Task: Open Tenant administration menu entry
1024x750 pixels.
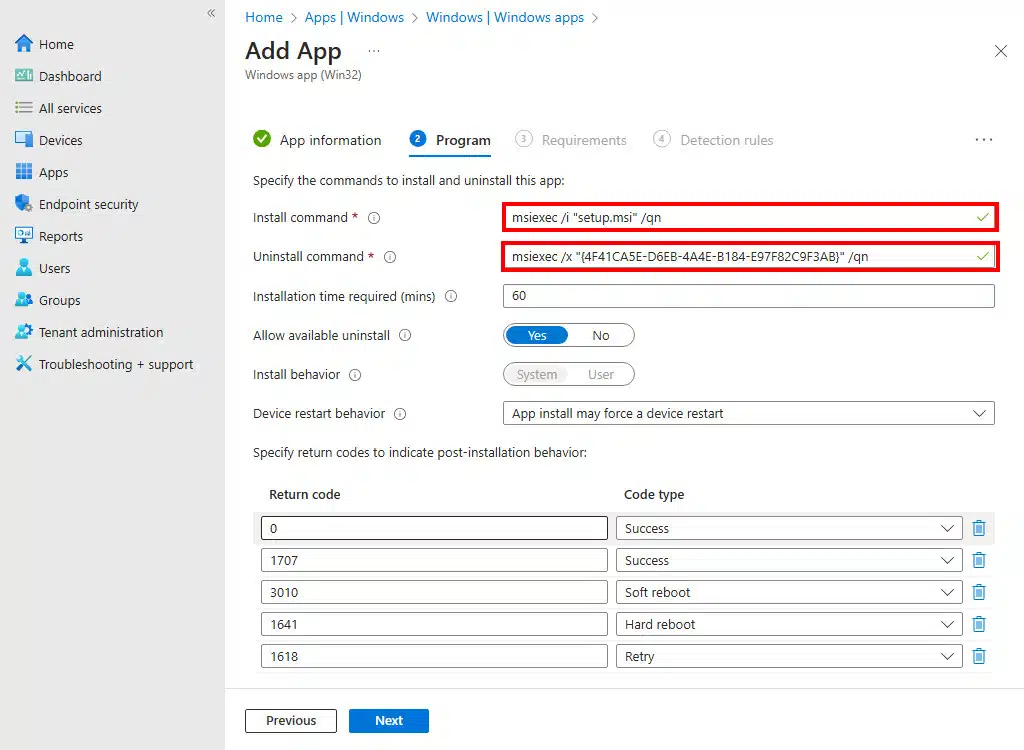Action: pyautogui.click(x=101, y=332)
